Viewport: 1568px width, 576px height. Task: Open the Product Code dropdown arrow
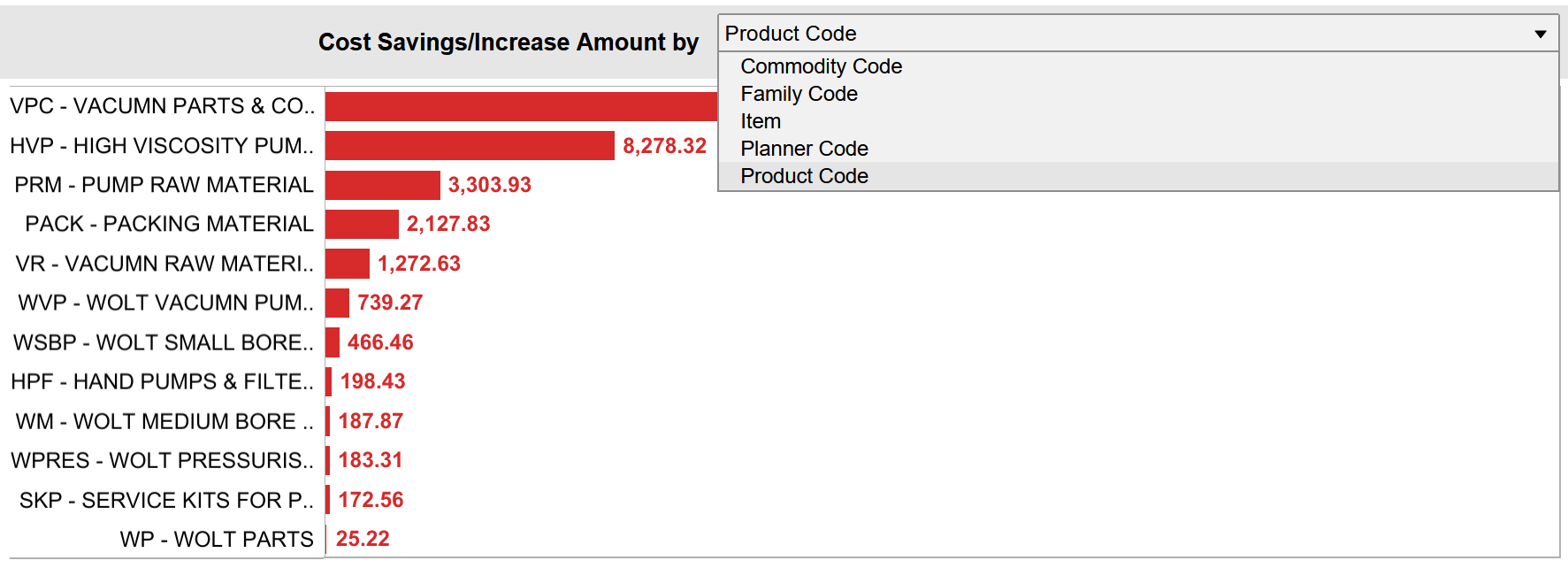[x=1540, y=34]
